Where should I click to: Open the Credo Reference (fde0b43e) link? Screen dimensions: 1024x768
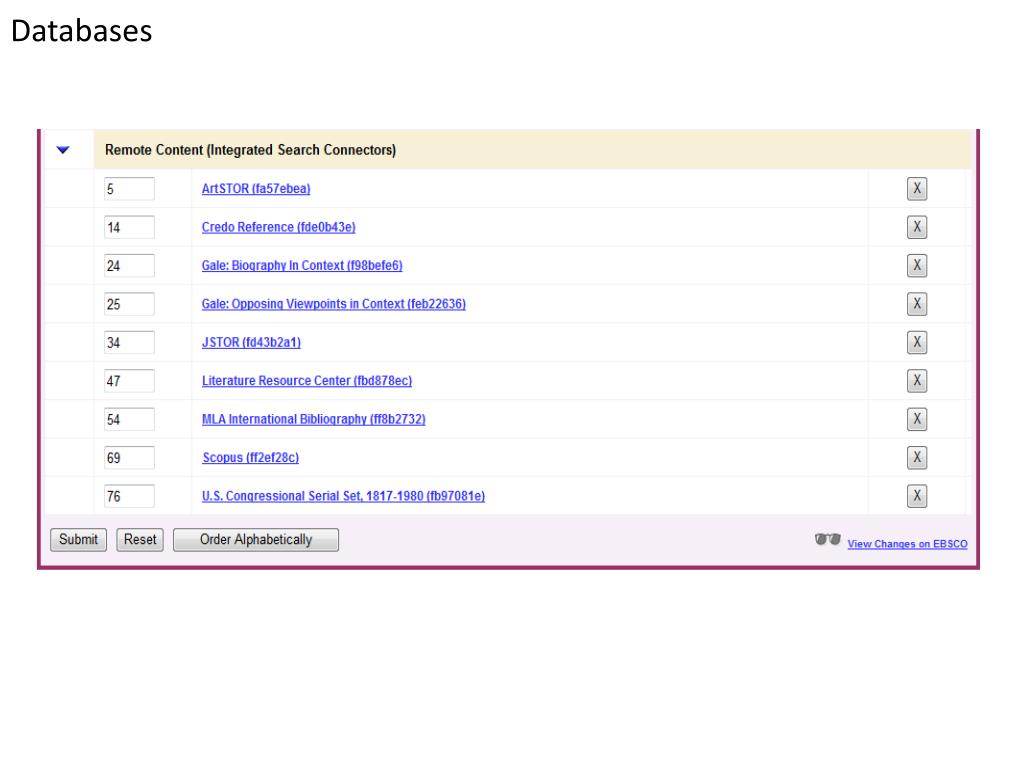pyautogui.click(x=279, y=227)
